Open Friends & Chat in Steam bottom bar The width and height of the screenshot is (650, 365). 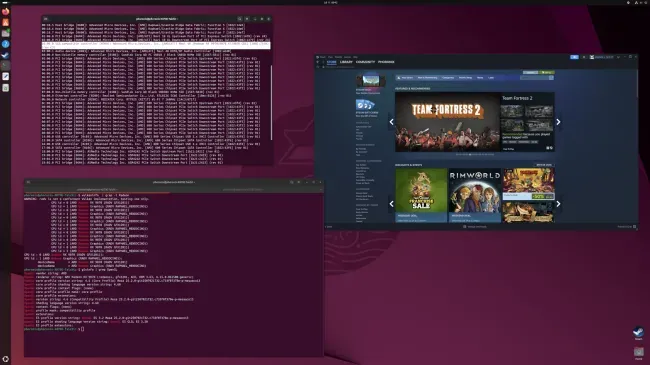626,227
